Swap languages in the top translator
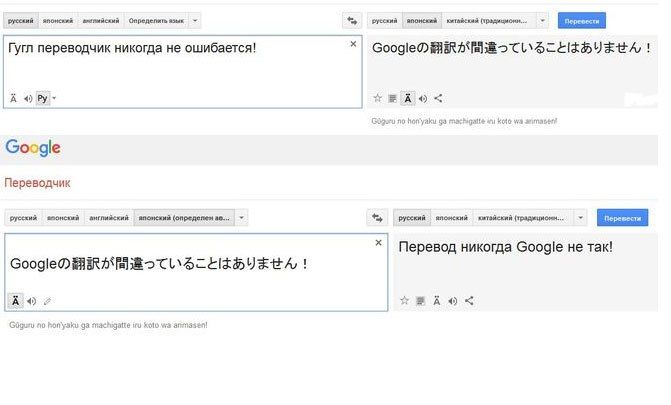The image size is (671, 405). [352, 21]
